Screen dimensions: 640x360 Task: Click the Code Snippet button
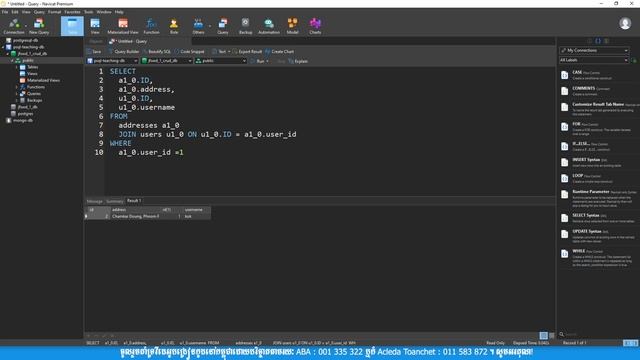189,52
